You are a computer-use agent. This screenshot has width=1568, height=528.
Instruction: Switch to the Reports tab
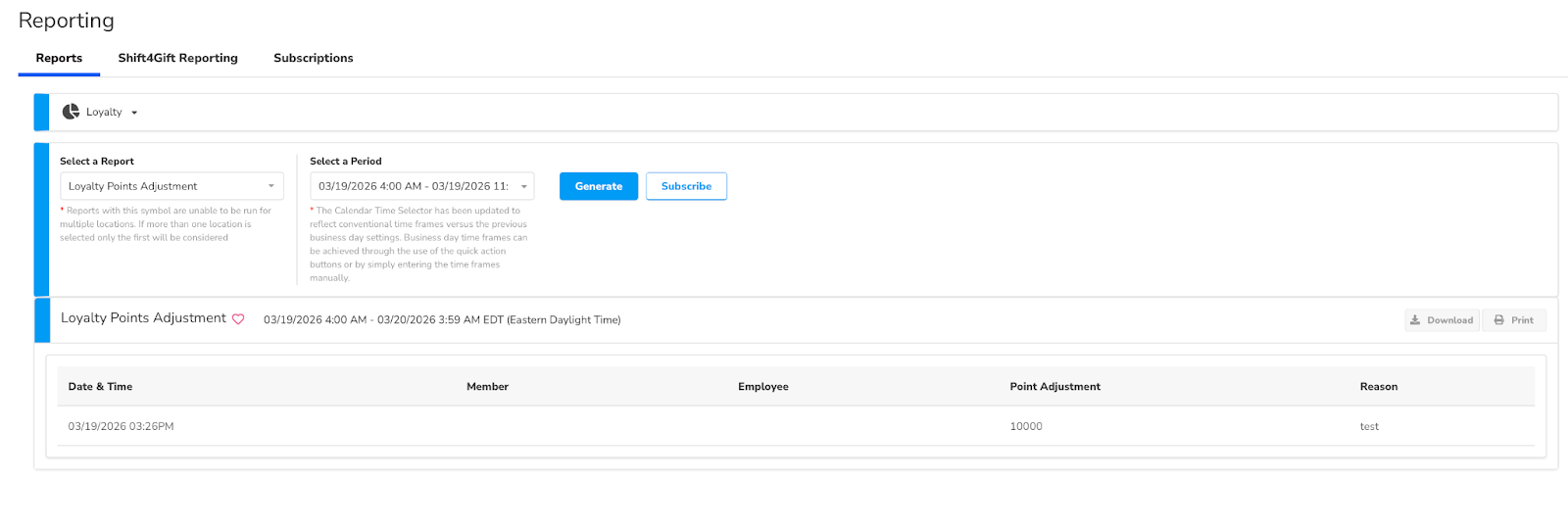59,58
